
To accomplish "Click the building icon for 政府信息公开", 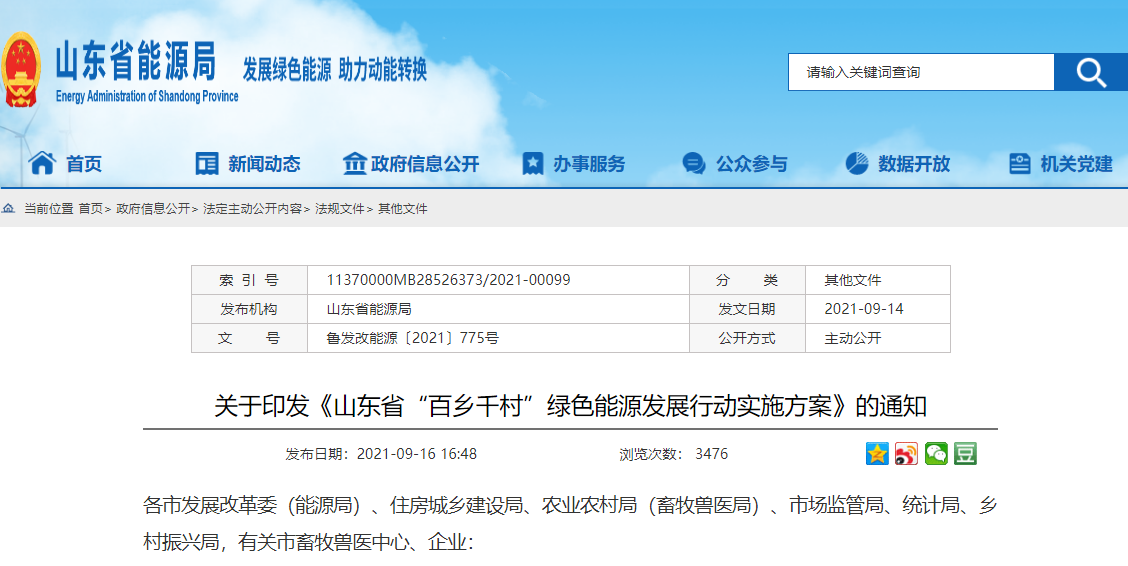I will (x=354, y=163).
